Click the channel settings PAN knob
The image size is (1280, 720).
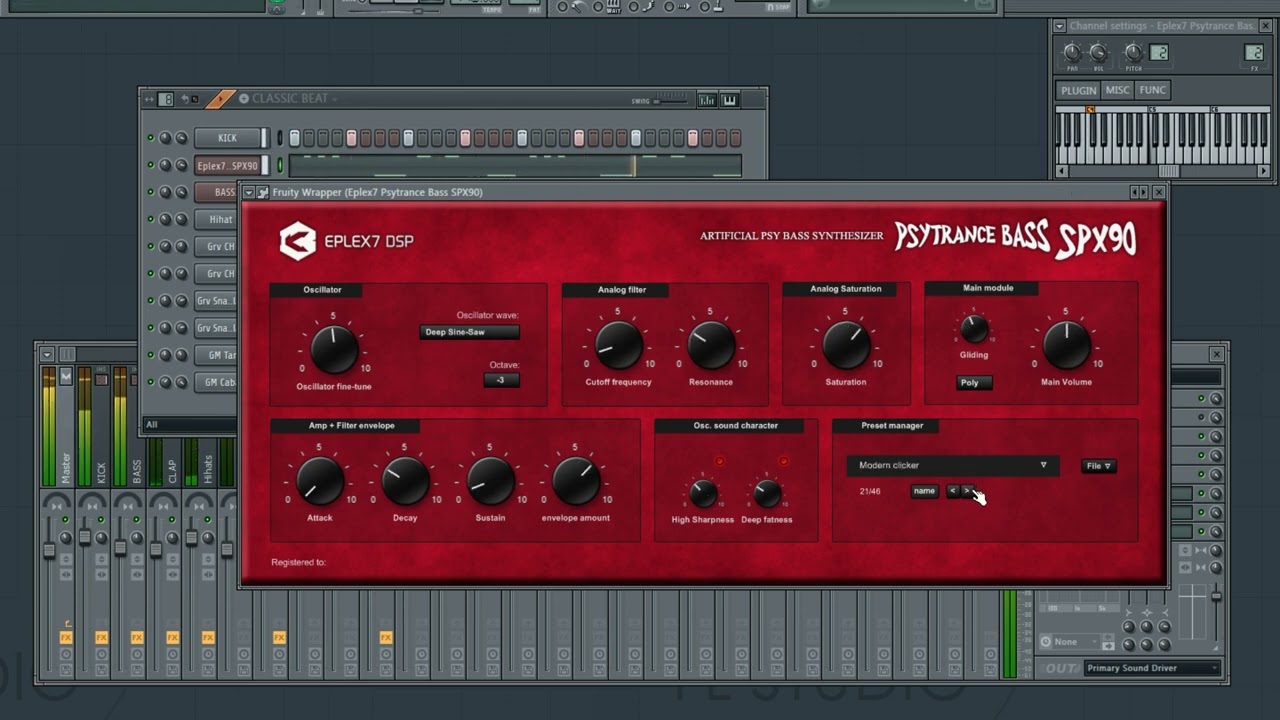pyautogui.click(x=1072, y=53)
